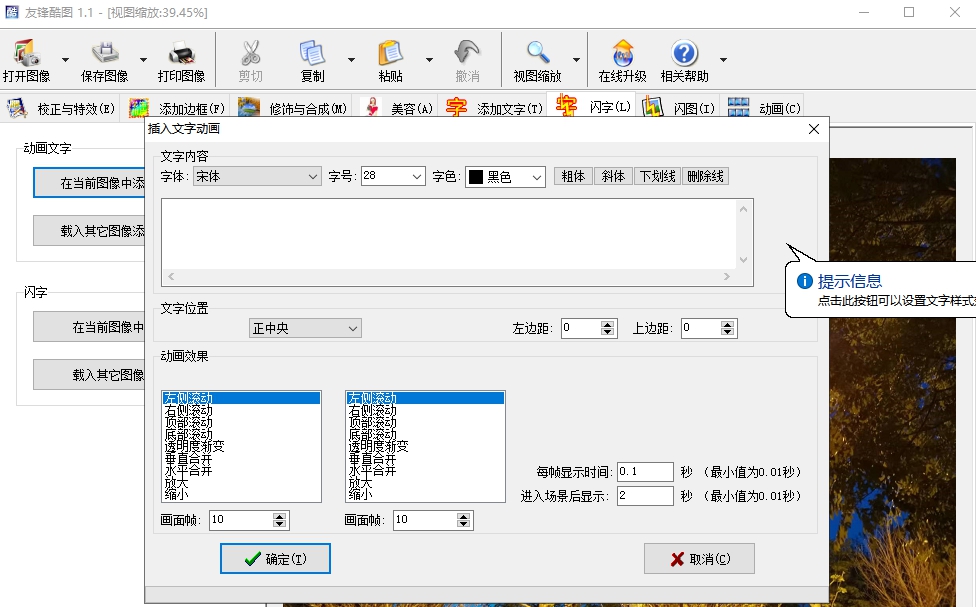This screenshot has height=607, width=976.
Task: Click 载入其它图像添 button under 动画文字
Action: [x=90, y=231]
